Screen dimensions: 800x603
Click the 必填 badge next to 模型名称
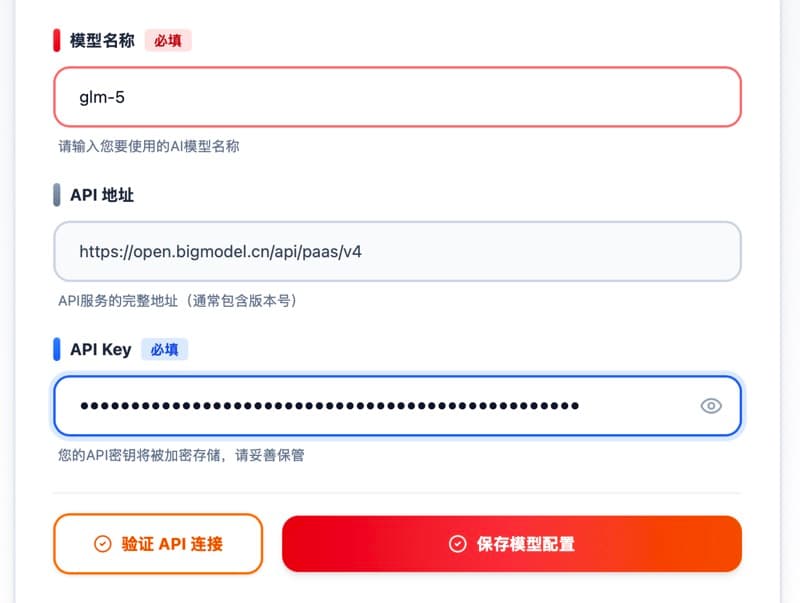pos(166,41)
